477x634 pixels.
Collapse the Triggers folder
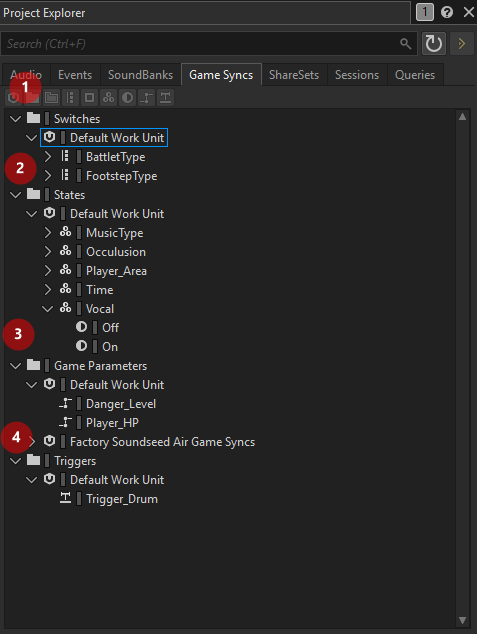(x=15, y=461)
